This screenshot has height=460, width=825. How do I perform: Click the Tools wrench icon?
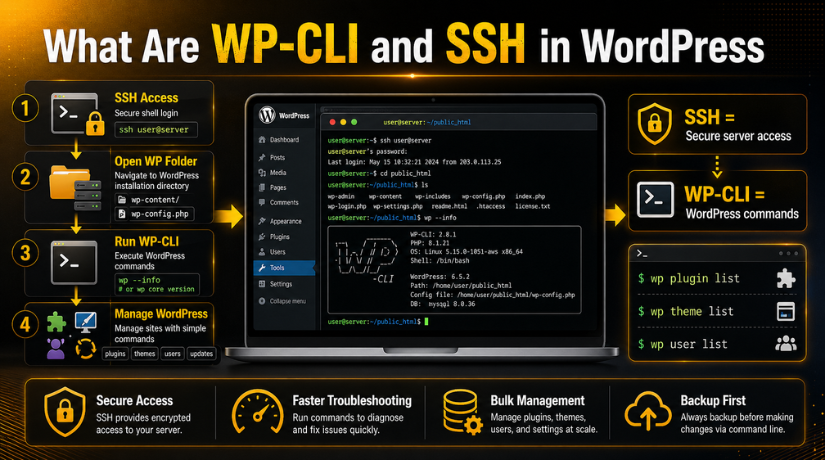(x=262, y=268)
